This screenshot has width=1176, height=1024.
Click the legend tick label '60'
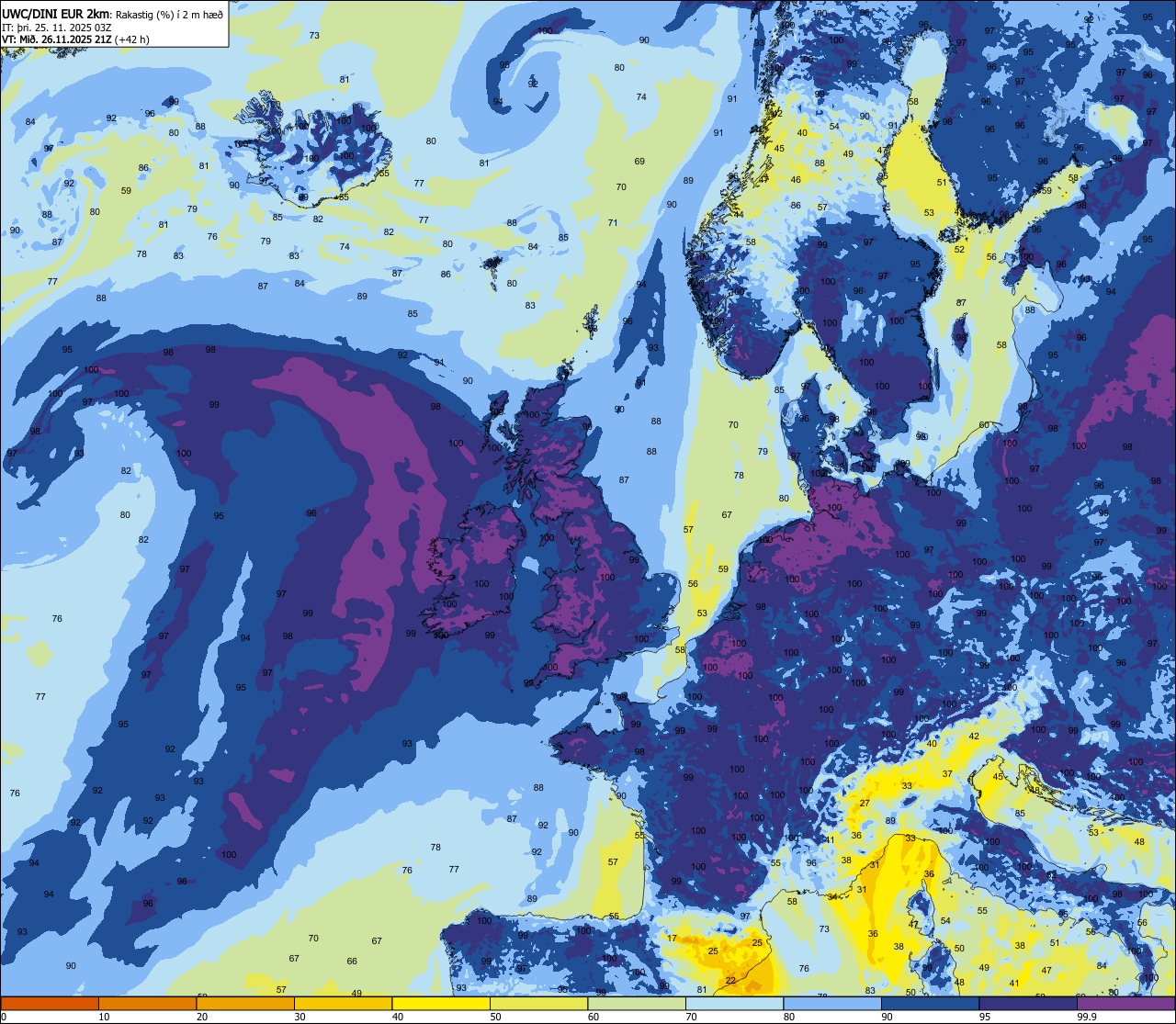pos(594,1017)
